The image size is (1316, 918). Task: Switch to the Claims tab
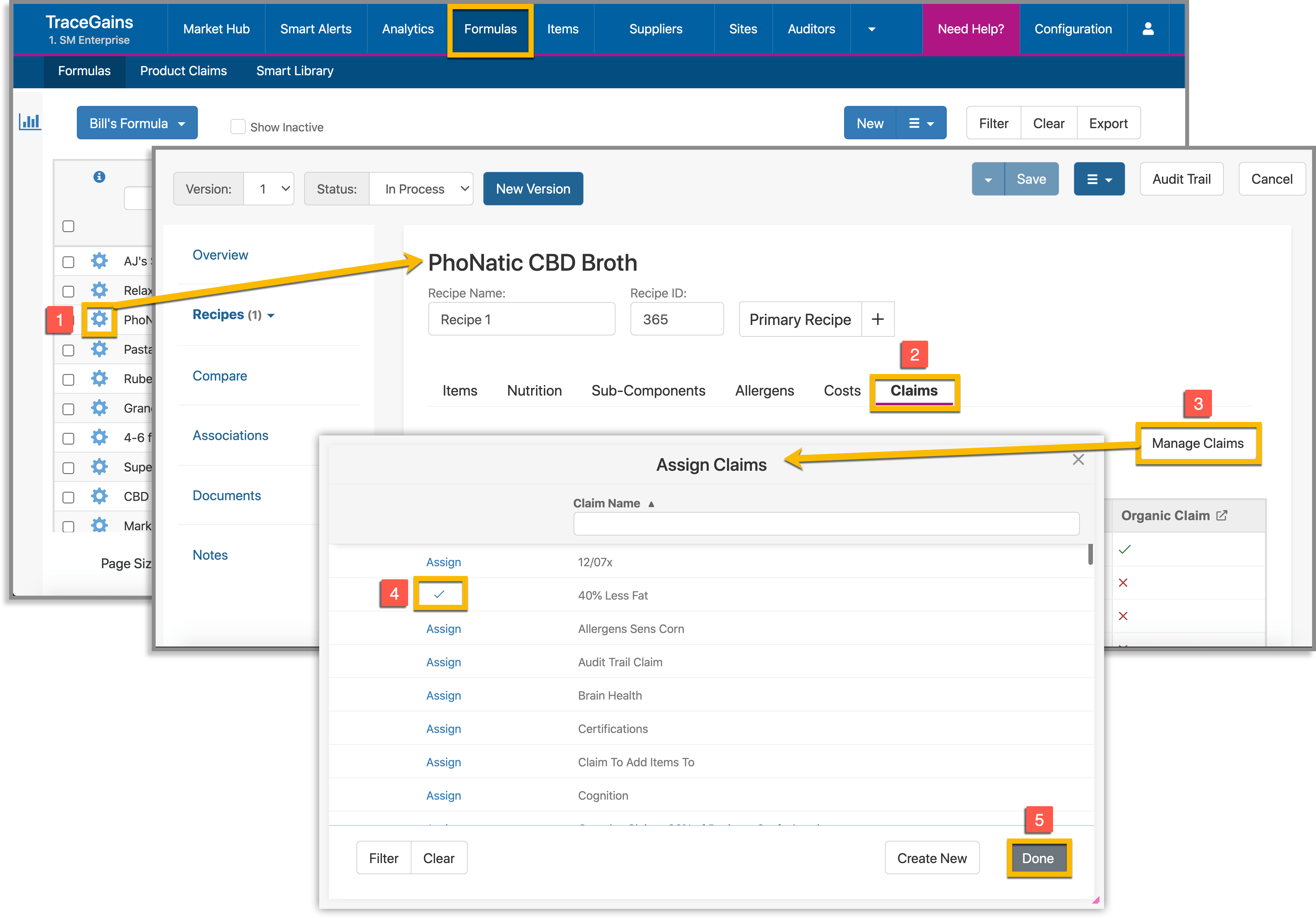[914, 391]
